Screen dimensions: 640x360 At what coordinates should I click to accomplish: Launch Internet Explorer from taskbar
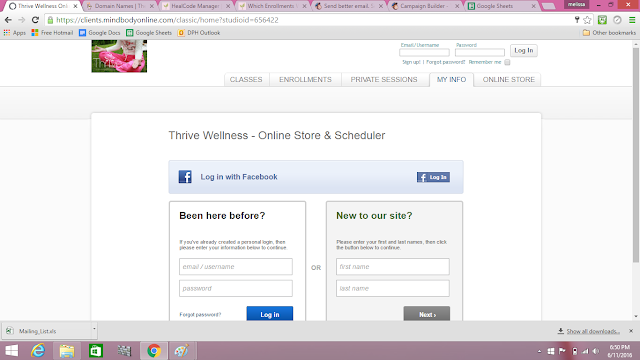[38, 351]
